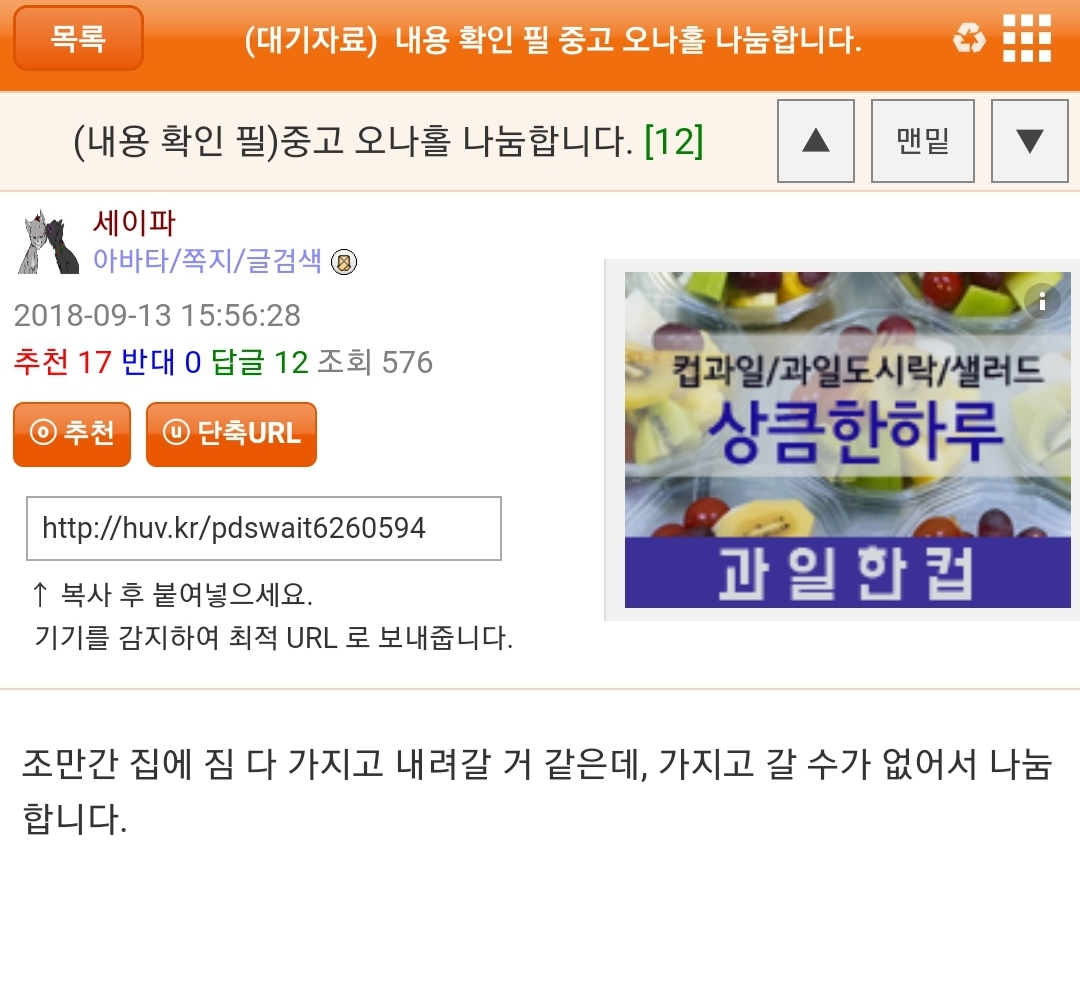
Task: Open author profile 세이파
Action: point(134,223)
